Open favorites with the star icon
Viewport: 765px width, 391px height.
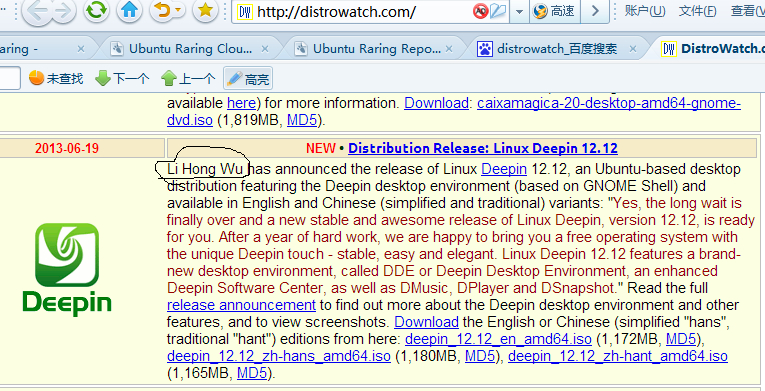pyautogui.click(x=205, y=10)
